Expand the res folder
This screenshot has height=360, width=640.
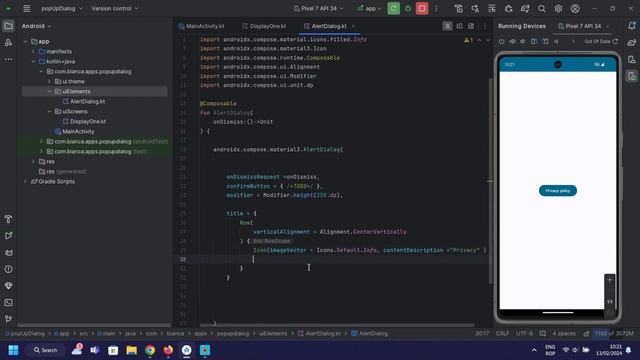pyautogui.click(x=33, y=162)
